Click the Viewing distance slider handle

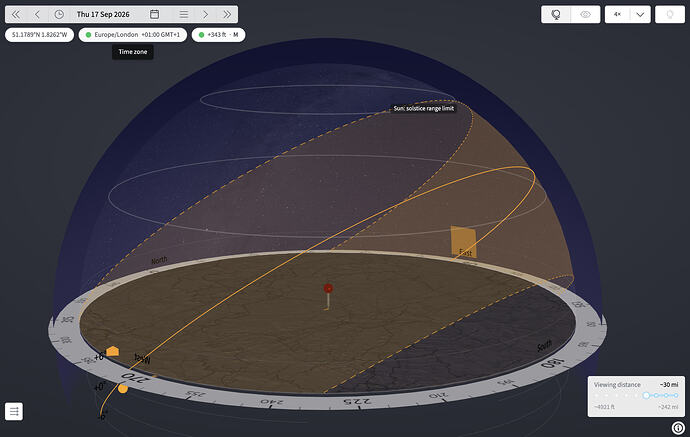tap(646, 395)
